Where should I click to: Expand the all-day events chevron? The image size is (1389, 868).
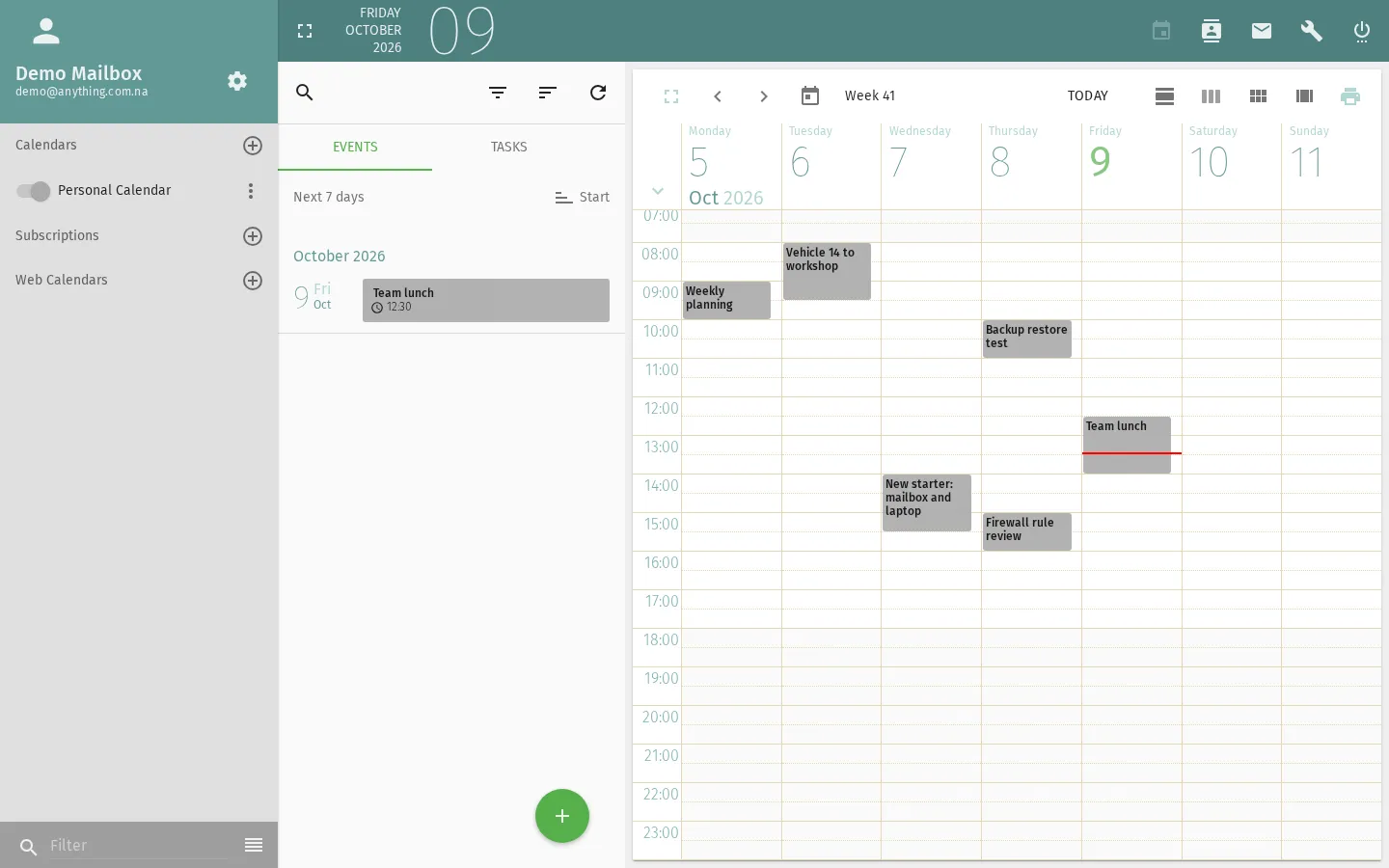tap(658, 191)
